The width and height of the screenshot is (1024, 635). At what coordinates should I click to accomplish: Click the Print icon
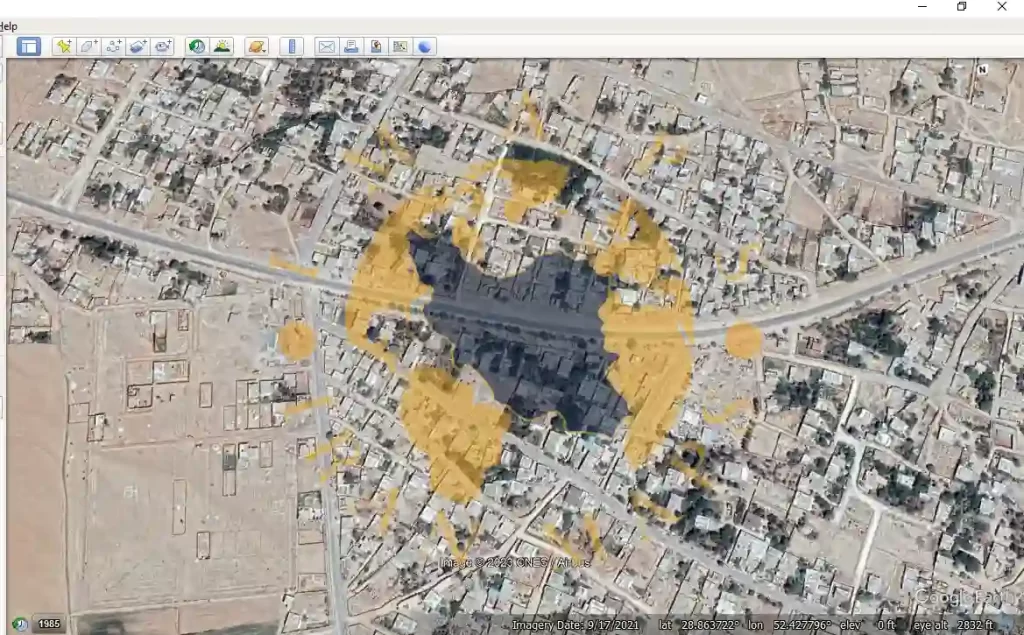(351, 46)
